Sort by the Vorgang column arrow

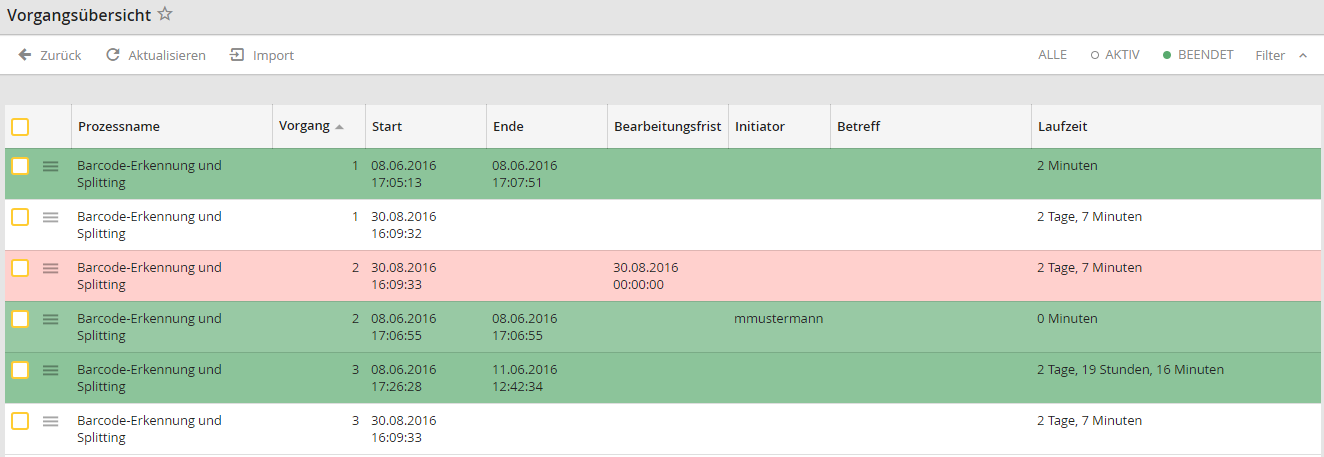pos(340,127)
